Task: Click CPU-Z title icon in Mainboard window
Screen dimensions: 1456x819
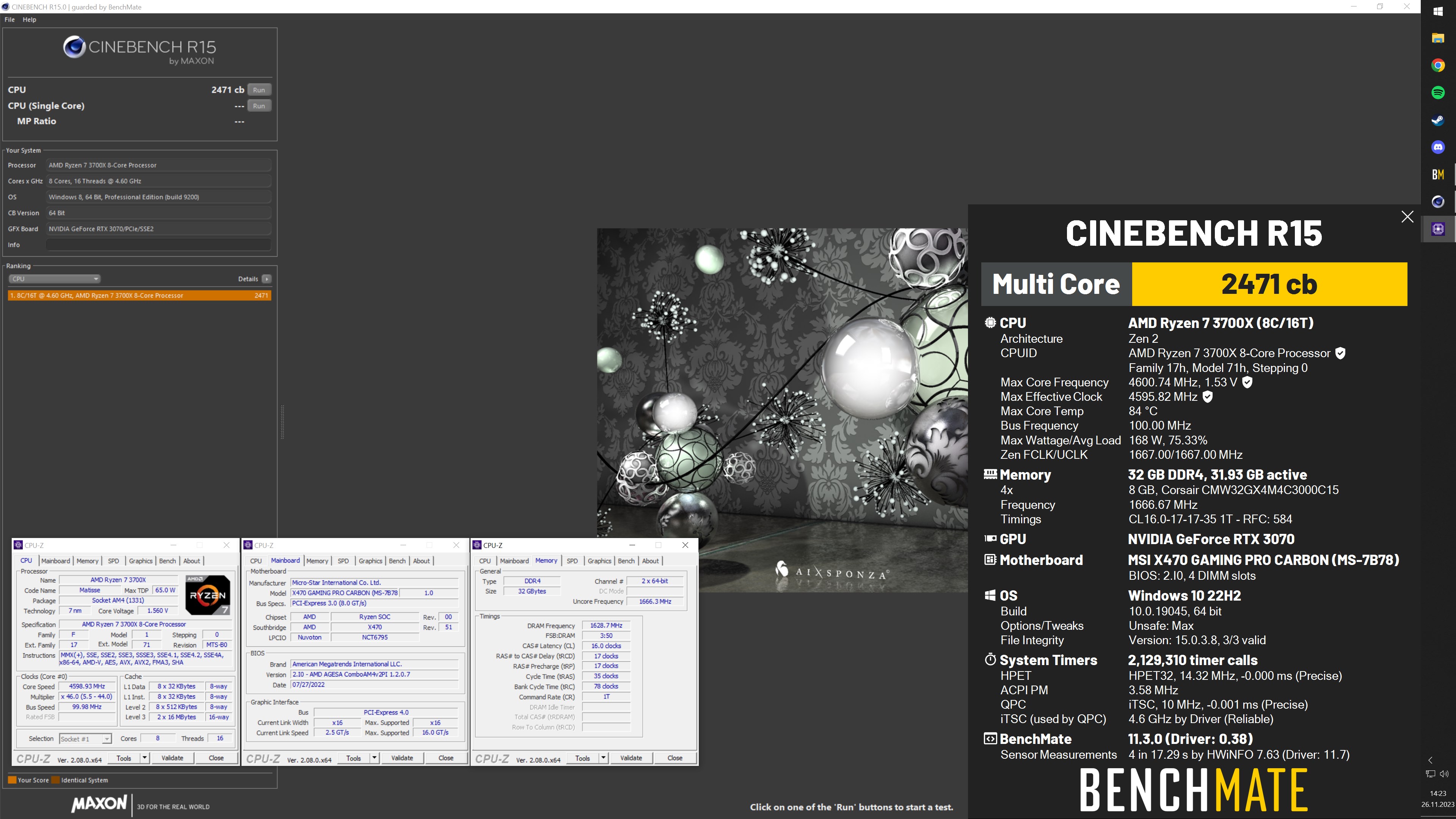Action: click(248, 545)
